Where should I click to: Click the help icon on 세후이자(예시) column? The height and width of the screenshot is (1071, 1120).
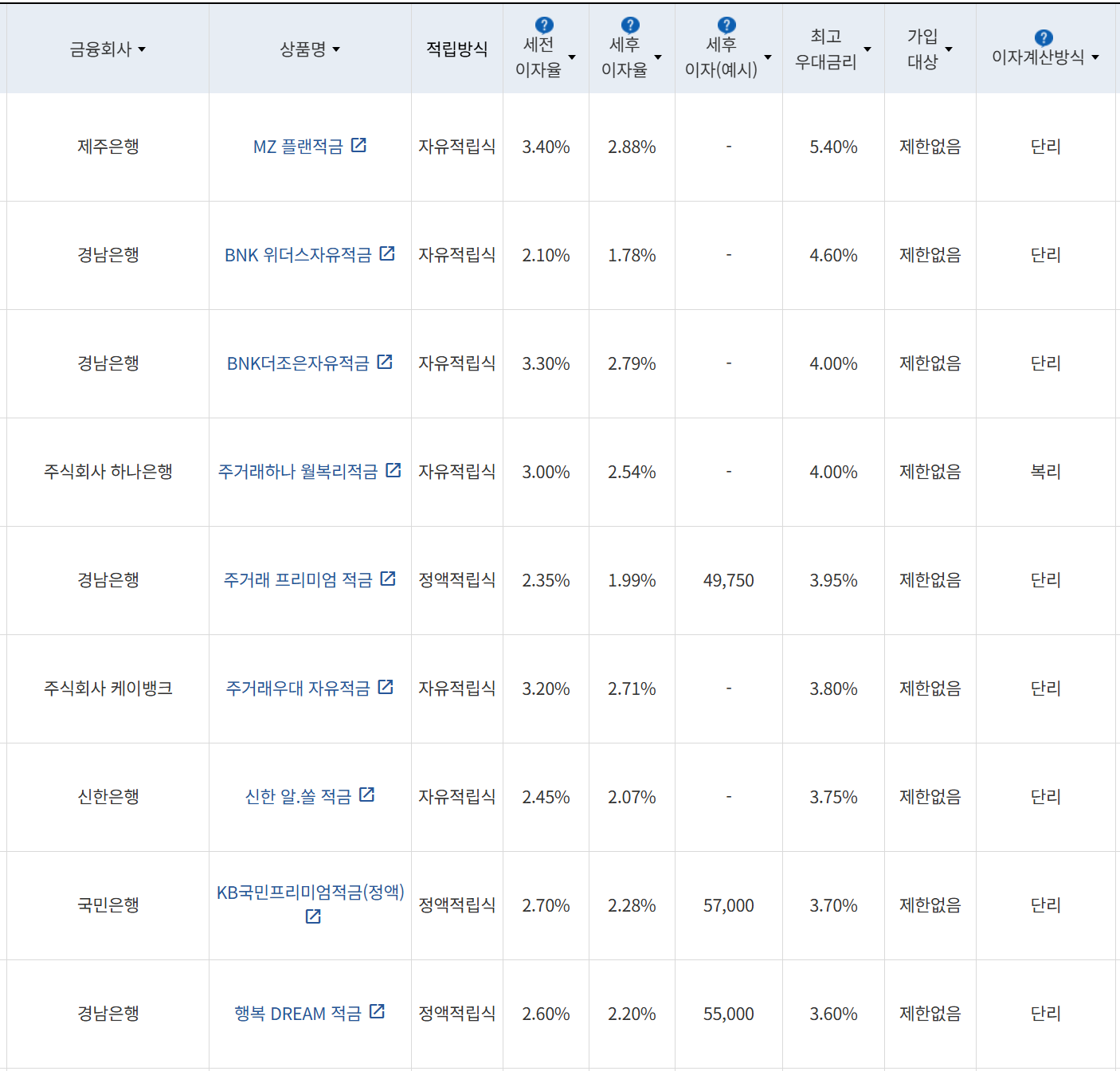[x=725, y=24]
